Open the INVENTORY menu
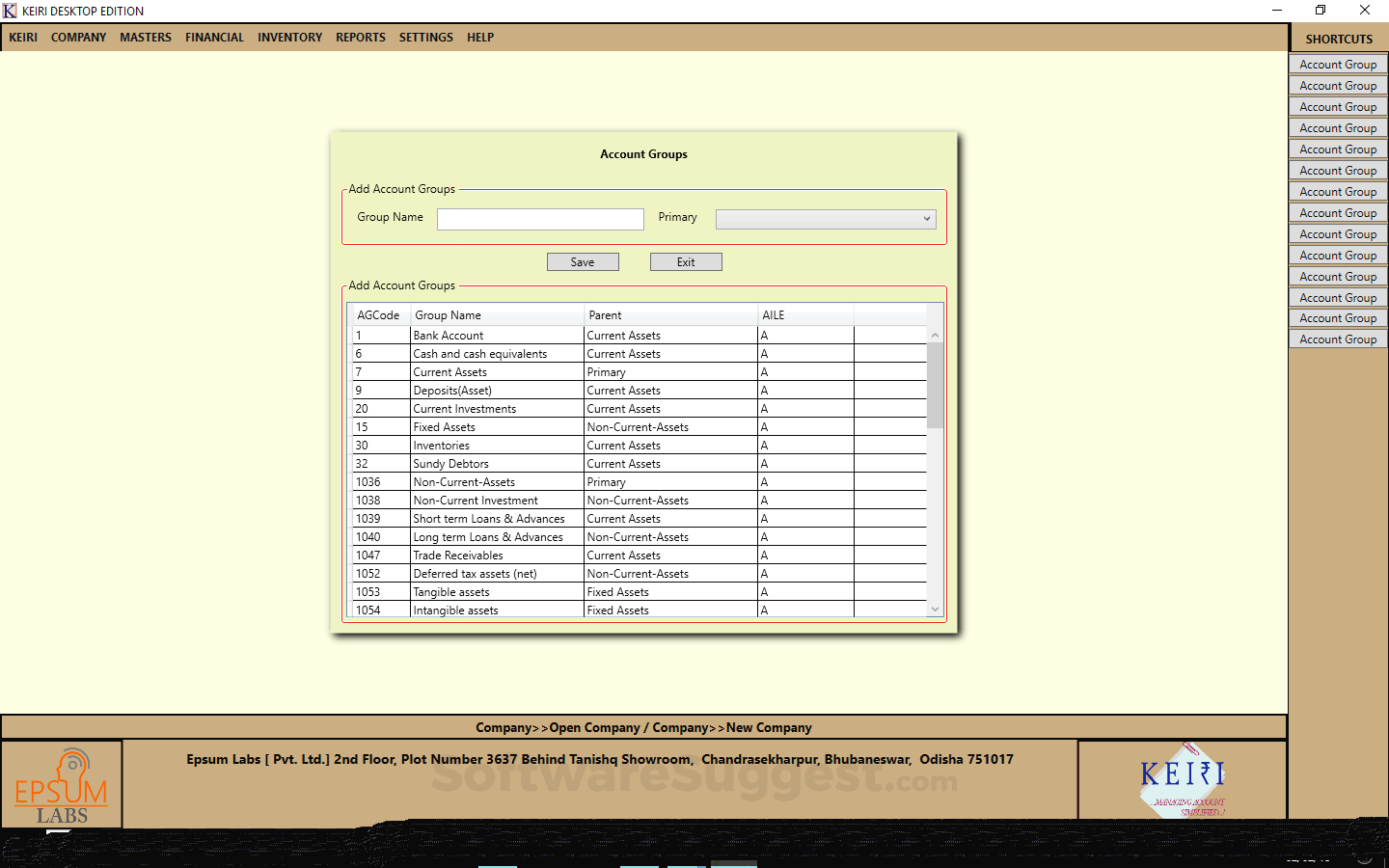The width and height of the screenshot is (1389, 868). click(289, 37)
